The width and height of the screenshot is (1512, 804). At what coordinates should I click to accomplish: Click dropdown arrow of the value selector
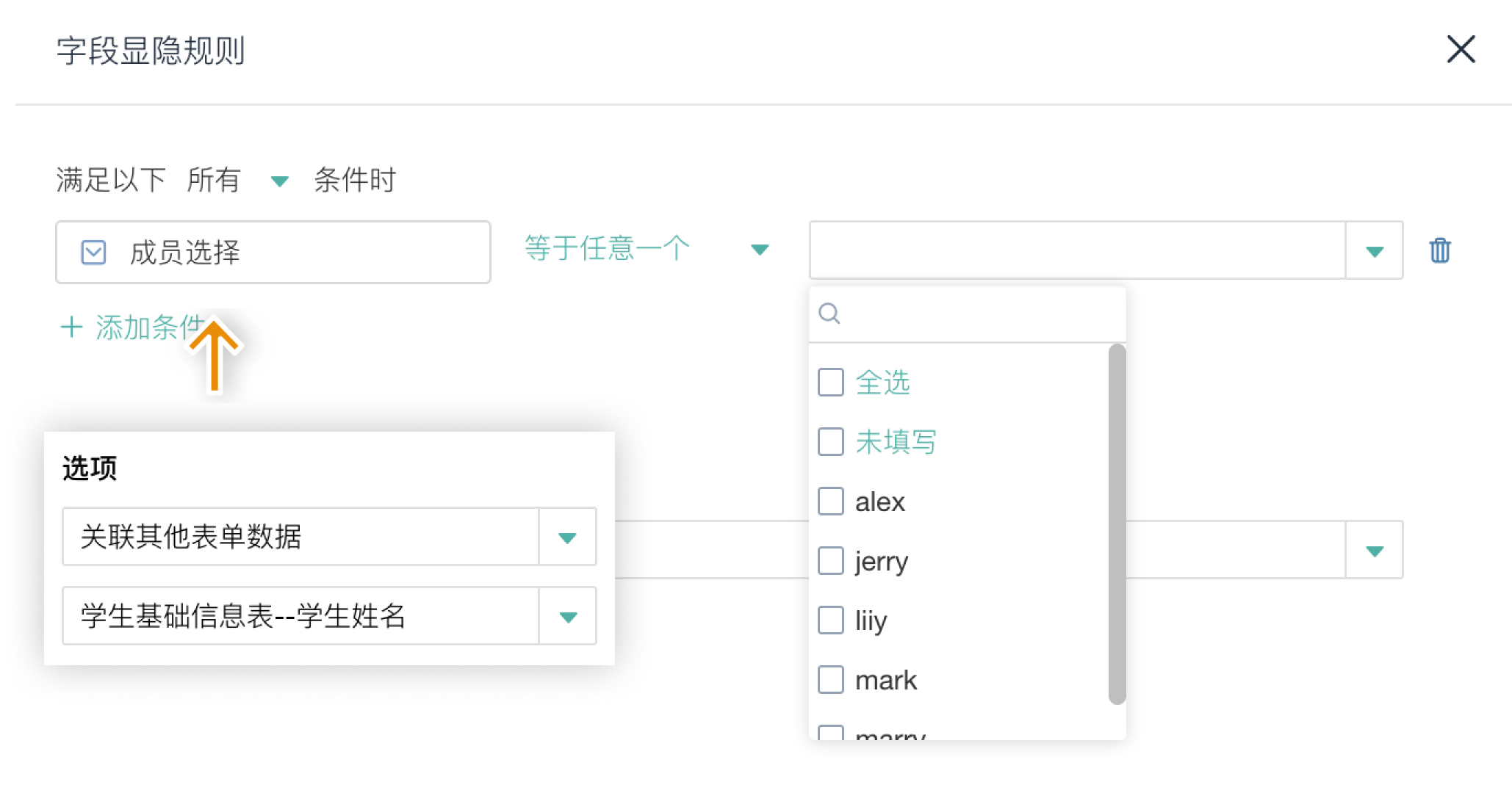1374,251
